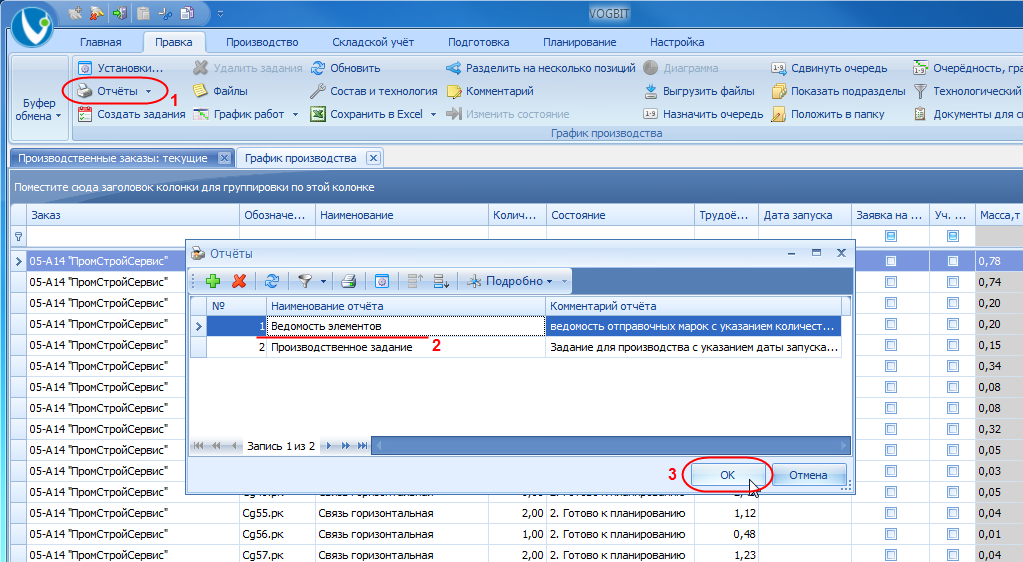Toggle the filter-row checkbox under Заявка на column
Image resolution: width=1023 pixels, height=562 pixels.
[x=891, y=236]
